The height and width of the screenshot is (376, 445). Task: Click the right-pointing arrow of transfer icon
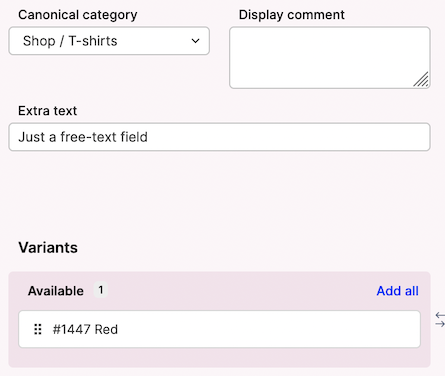click(x=440, y=324)
